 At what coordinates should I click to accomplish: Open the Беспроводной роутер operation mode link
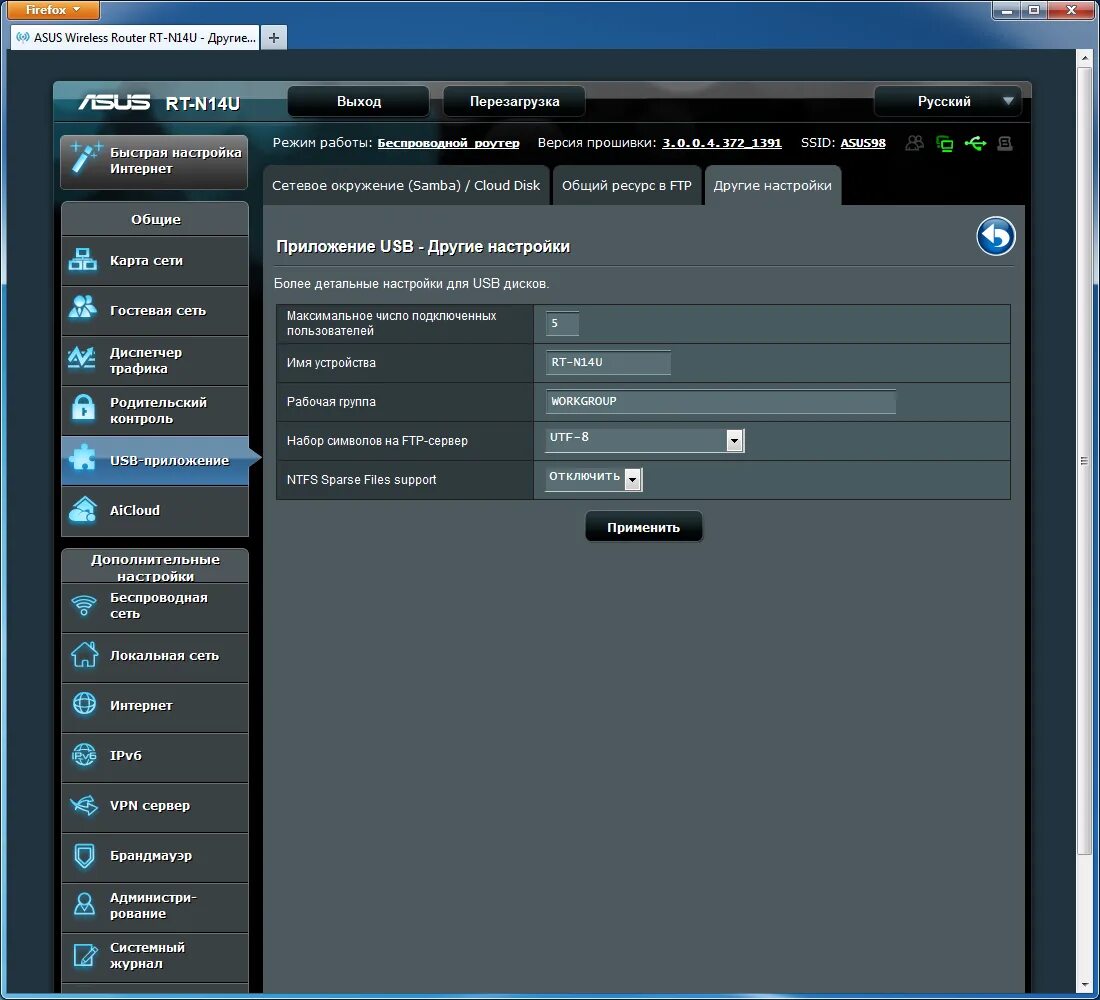pyautogui.click(x=448, y=143)
